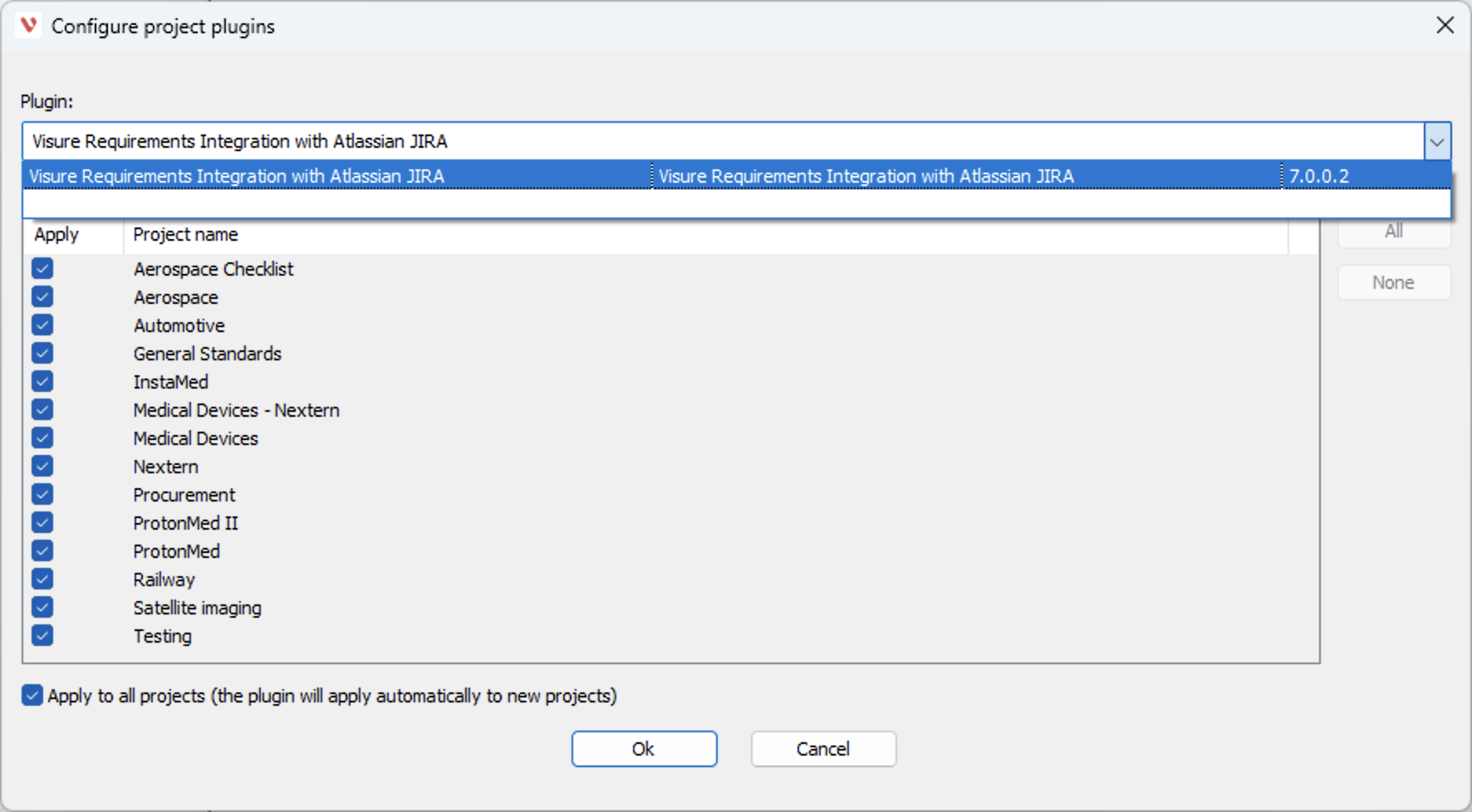Toggle the Nextern project checkbox
The height and width of the screenshot is (812, 1472).
pos(42,466)
